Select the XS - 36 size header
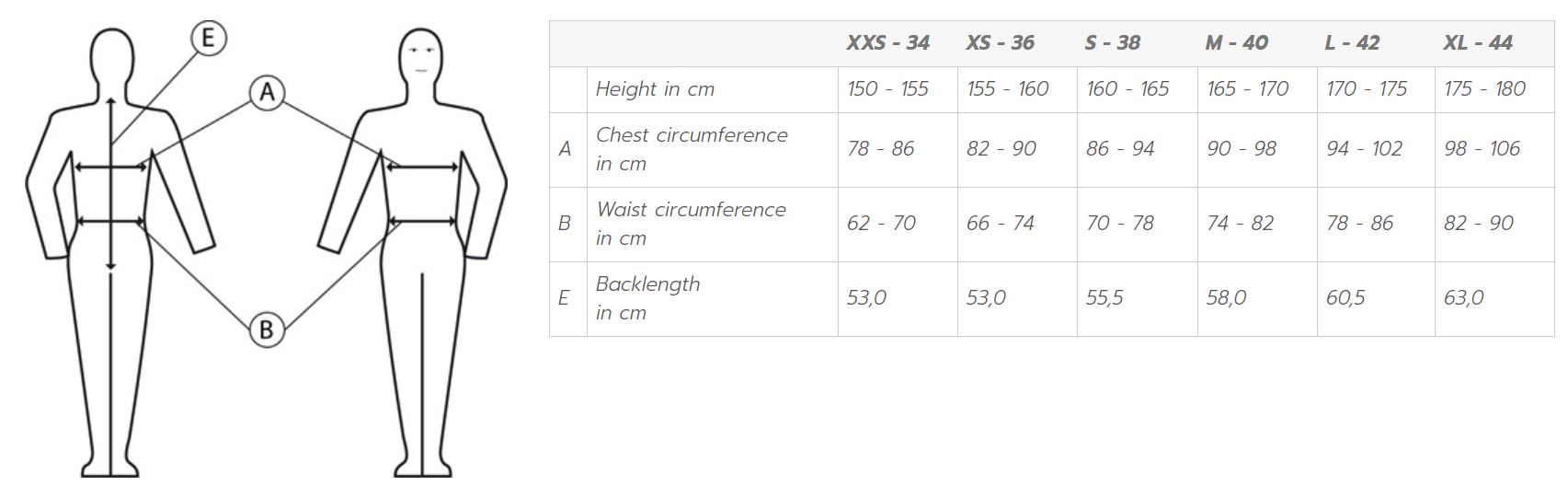This screenshot has width=1568, height=497. click(x=1000, y=43)
